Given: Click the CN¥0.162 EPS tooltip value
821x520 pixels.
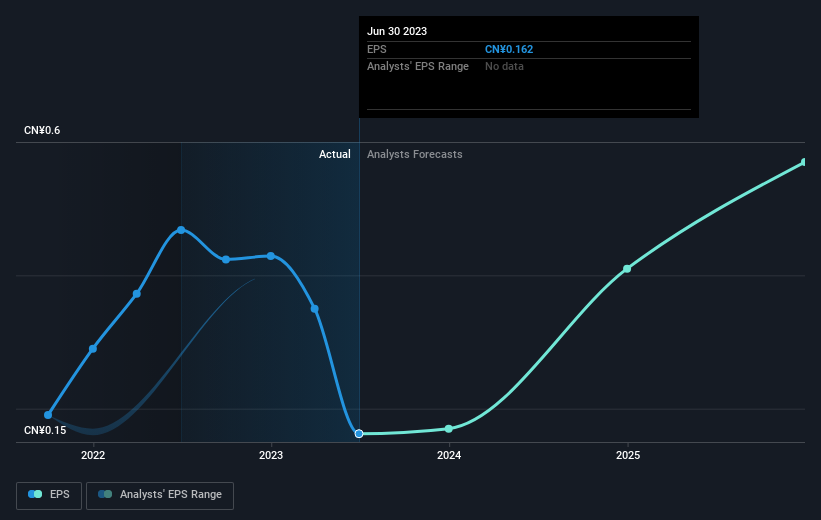Looking at the screenshot, I should click(x=509, y=49).
